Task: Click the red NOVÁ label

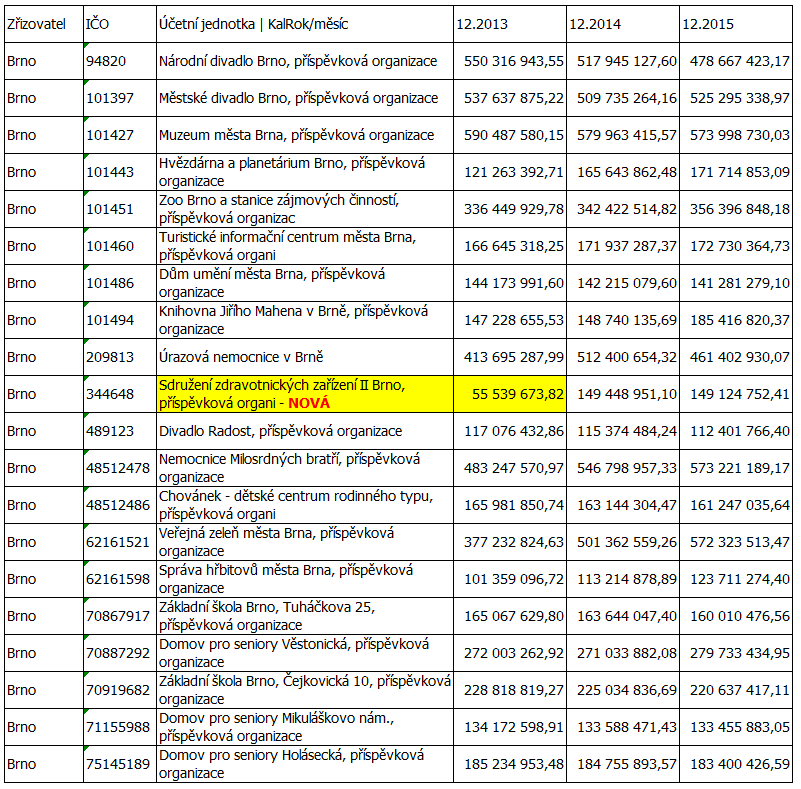Action: (x=309, y=403)
